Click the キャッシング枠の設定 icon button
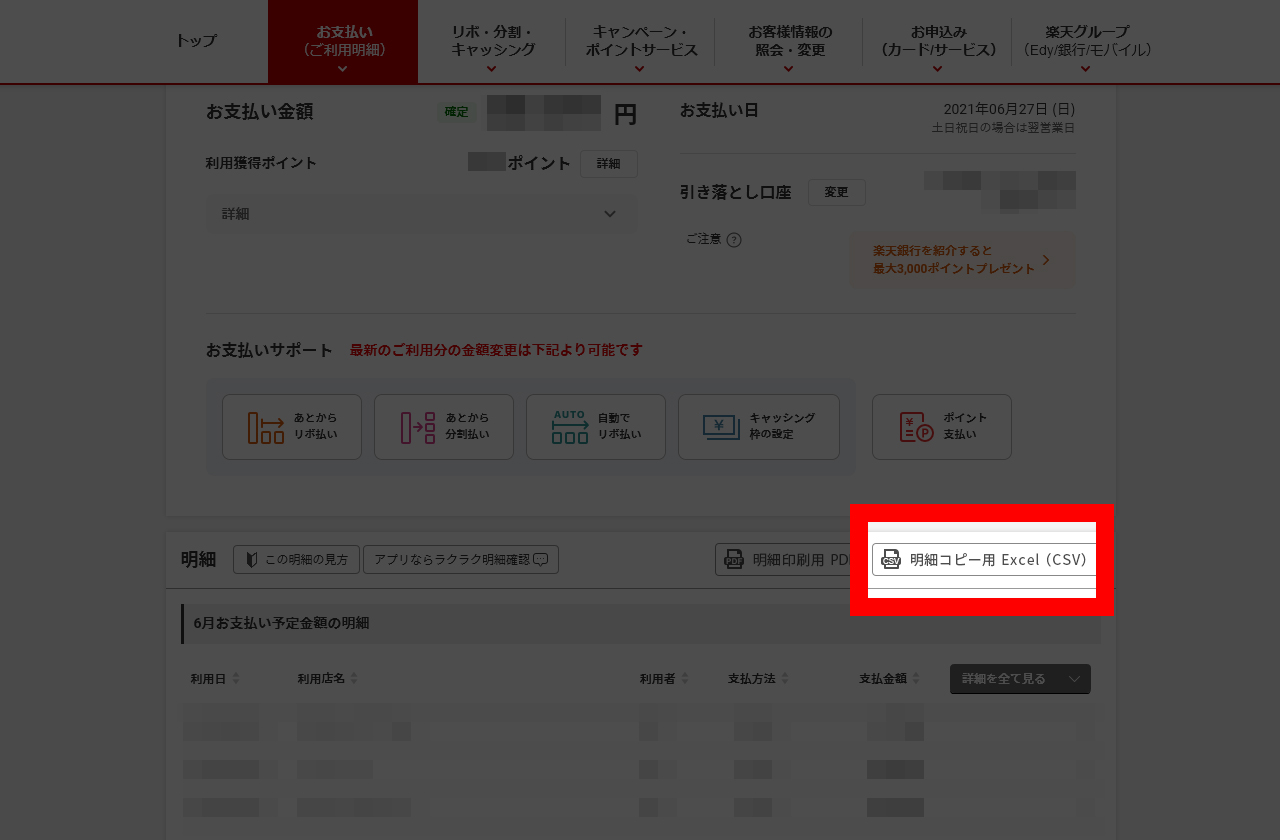1280x840 pixels. pos(759,427)
